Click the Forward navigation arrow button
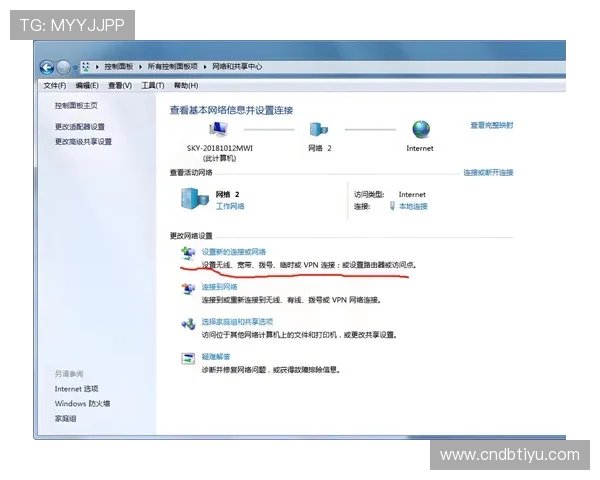The width and height of the screenshot is (600, 480). click(x=63, y=68)
